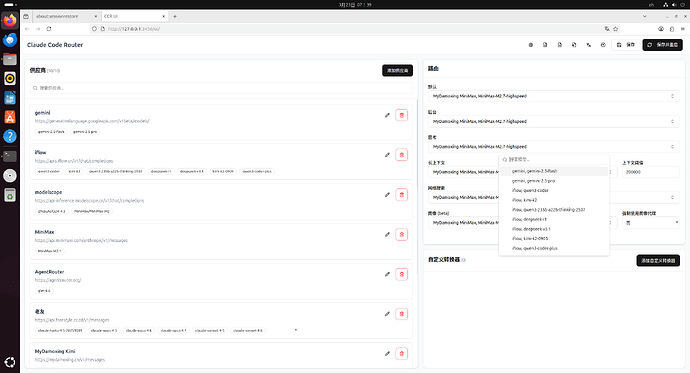Reload the page in Firefox

click(x=49, y=29)
